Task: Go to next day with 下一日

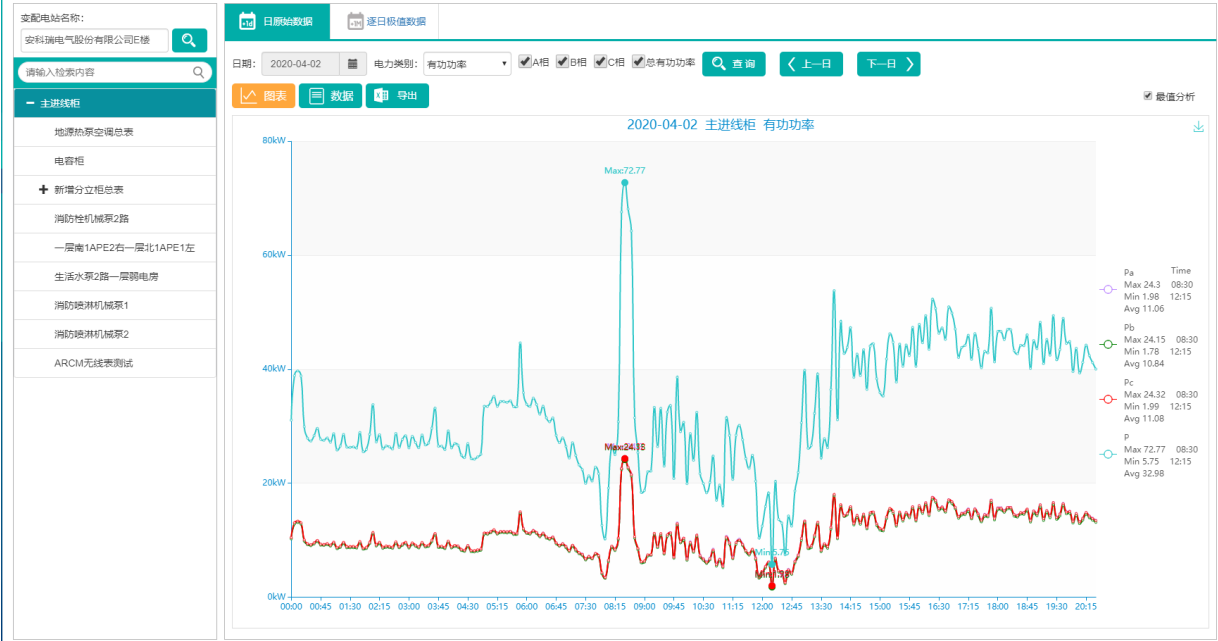Action: [888, 64]
